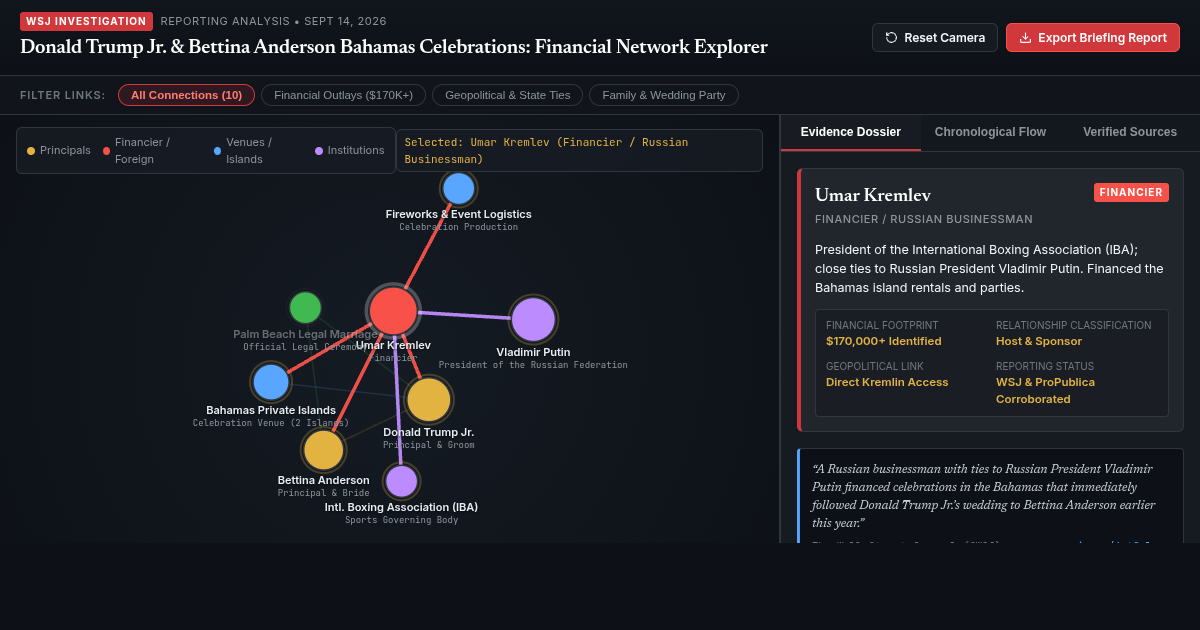Click the Institutions legend purple dot

point(319,151)
